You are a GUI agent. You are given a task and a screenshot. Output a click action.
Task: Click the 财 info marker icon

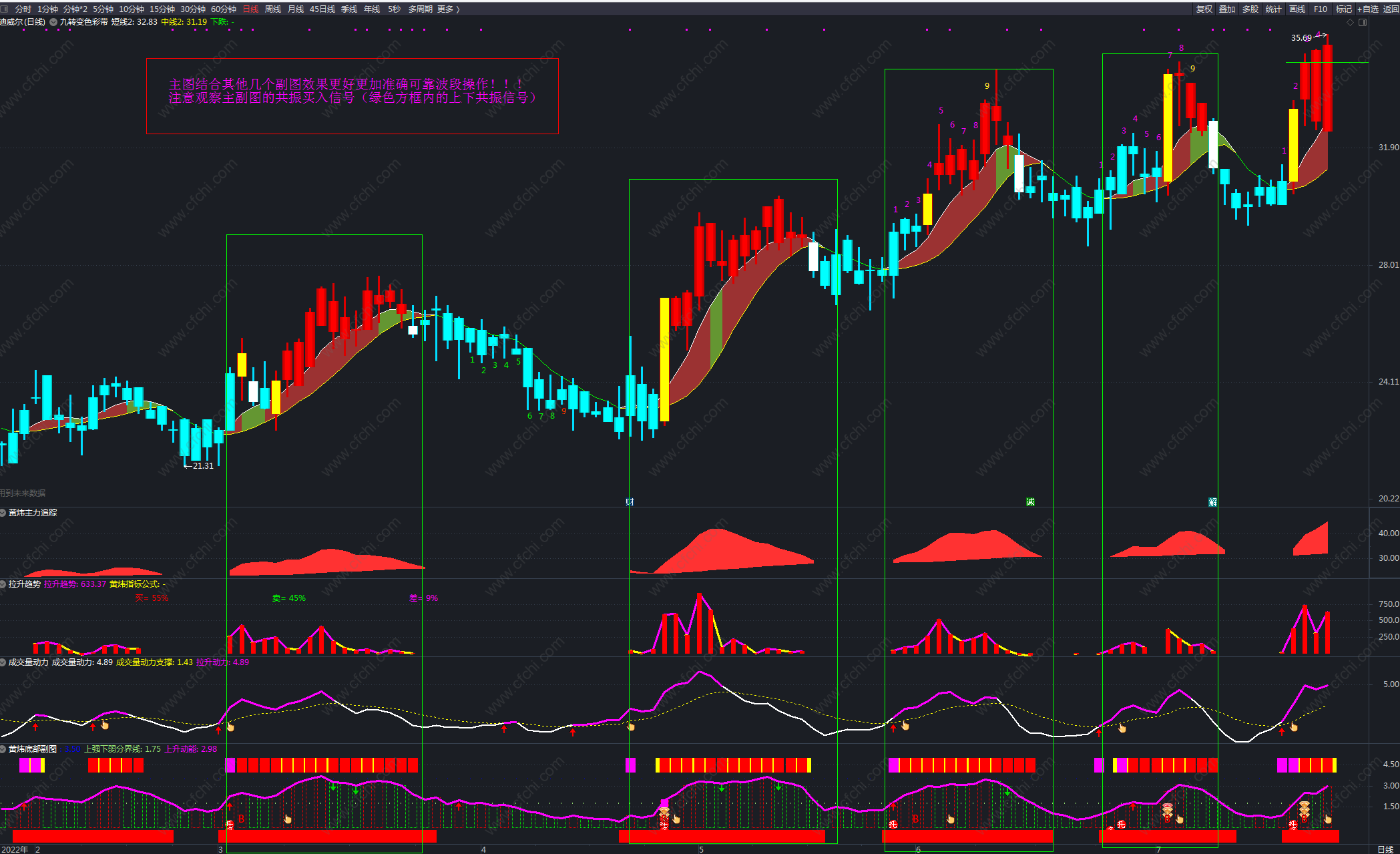[630, 501]
